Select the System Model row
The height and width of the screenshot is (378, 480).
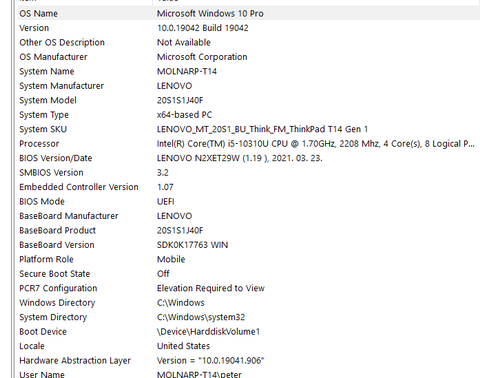tap(249, 100)
